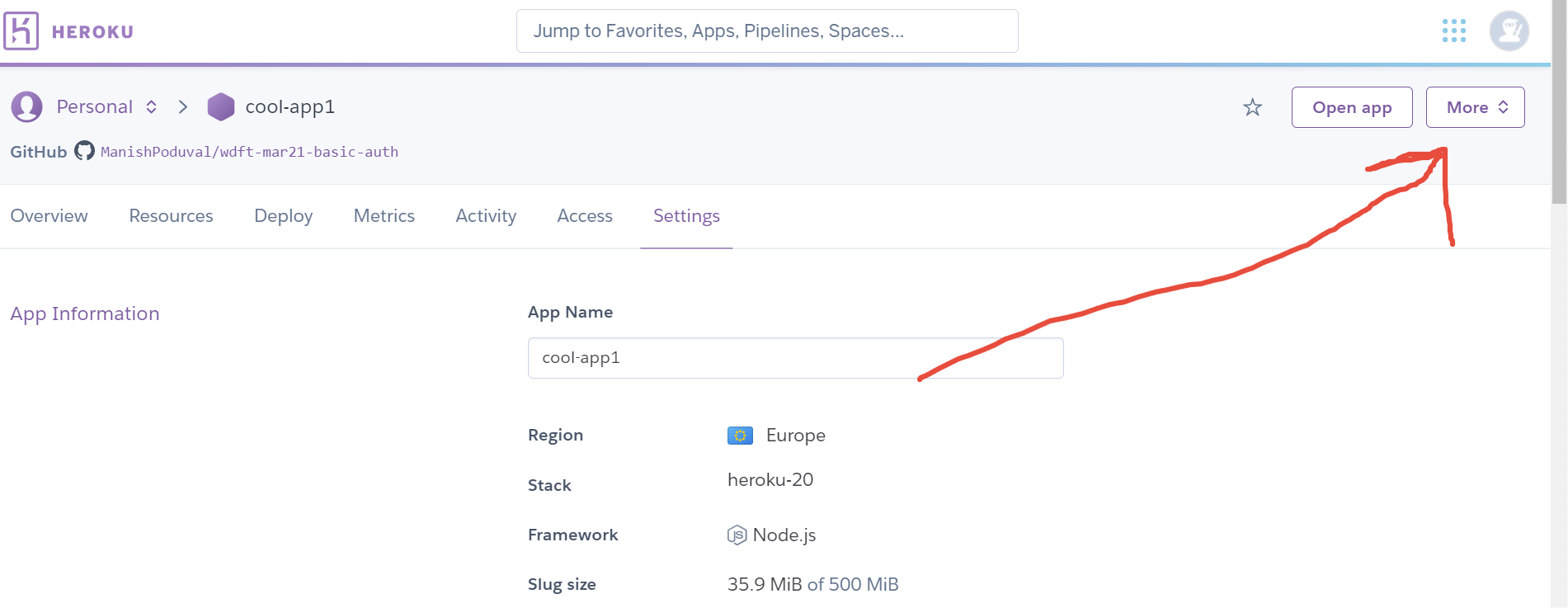This screenshot has width=1568, height=608.
Task: Click the GitHub label text
Action: pyautogui.click(x=39, y=152)
